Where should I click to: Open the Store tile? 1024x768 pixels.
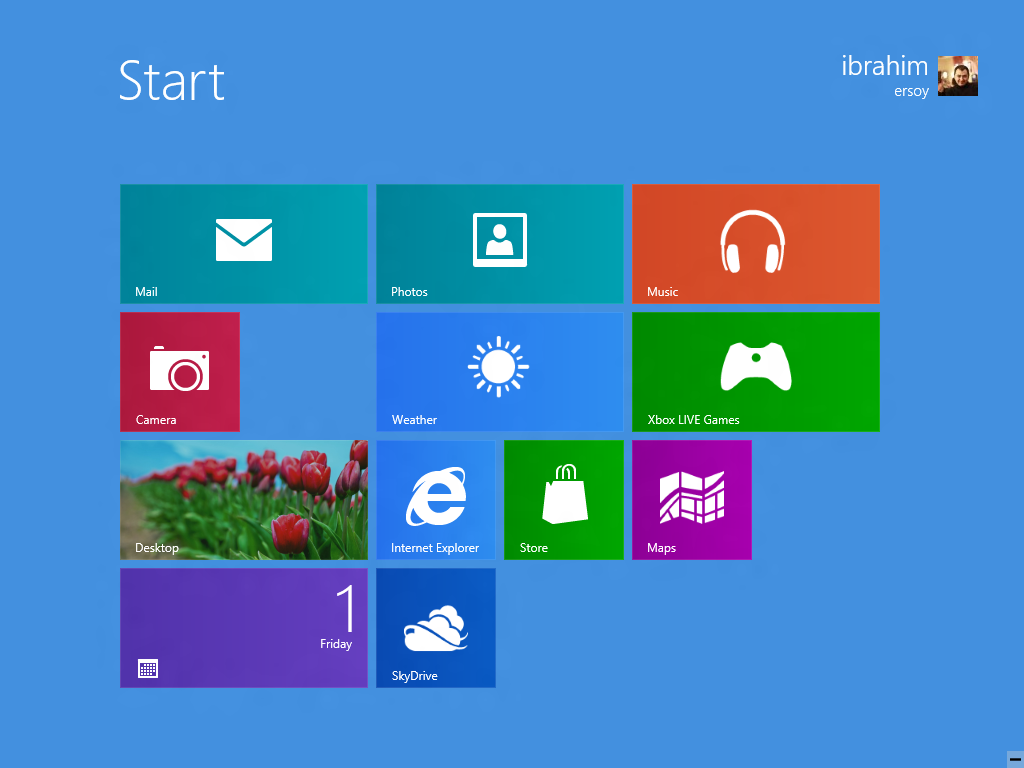pyautogui.click(x=564, y=500)
